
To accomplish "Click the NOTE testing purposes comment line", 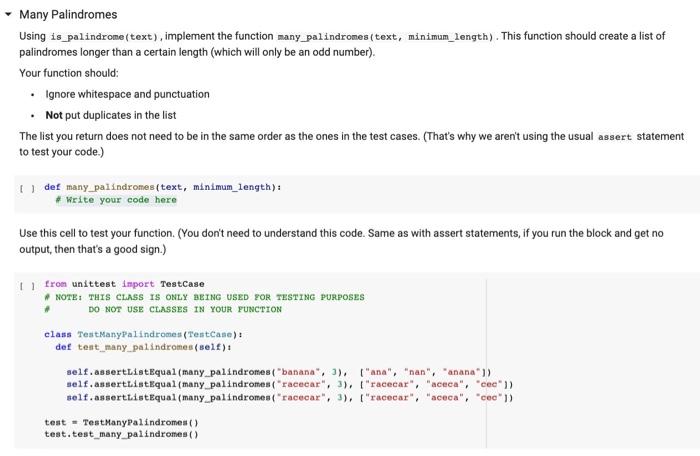I will (x=204, y=297).
